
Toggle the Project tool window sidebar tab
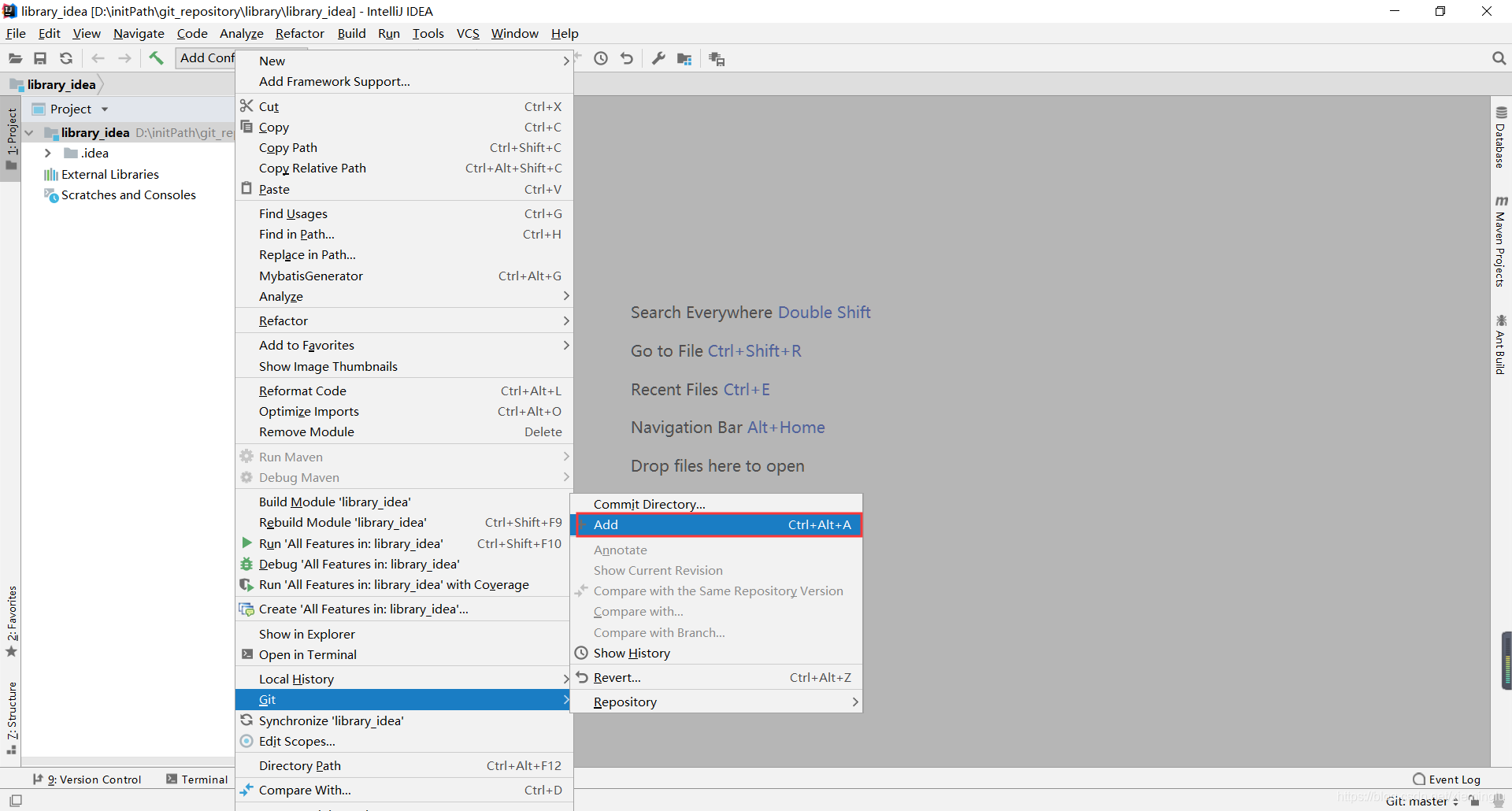pos(11,139)
